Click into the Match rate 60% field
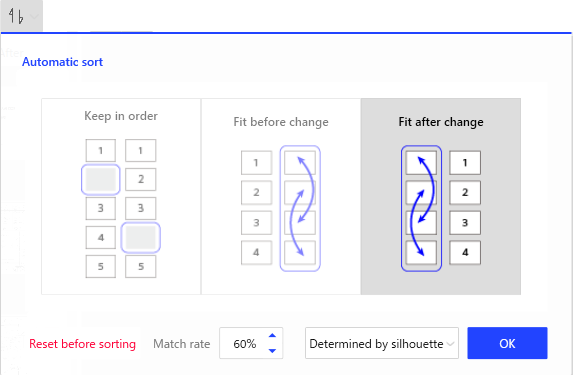573x375 pixels. point(244,344)
